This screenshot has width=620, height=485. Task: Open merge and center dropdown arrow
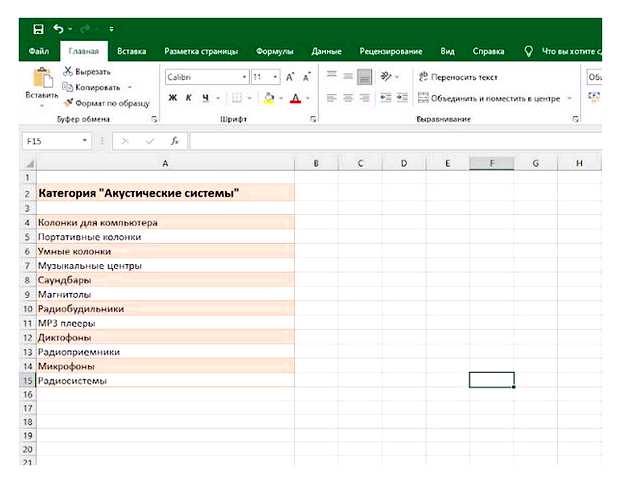(x=570, y=98)
